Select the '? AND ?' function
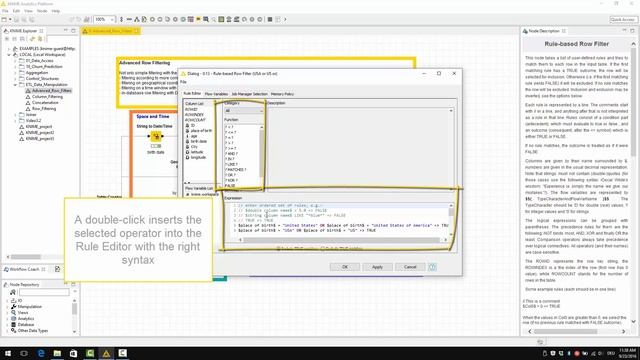Screen dimensions: 640x360 coord(231,153)
